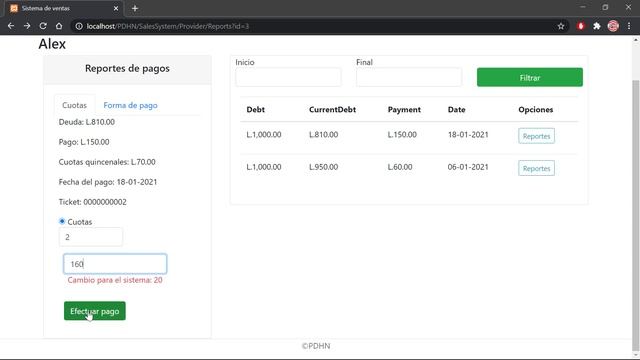This screenshot has width=640, height=360.
Task: Click the Payment column header
Action: [x=404, y=109]
